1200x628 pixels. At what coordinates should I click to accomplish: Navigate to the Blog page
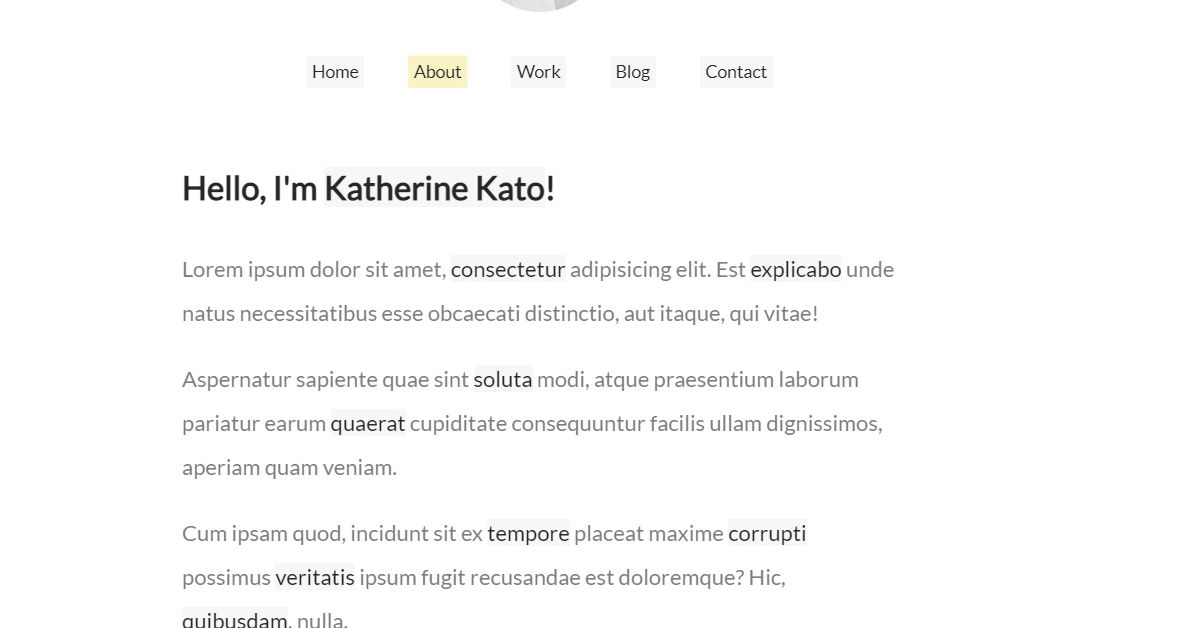(x=632, y=72)
